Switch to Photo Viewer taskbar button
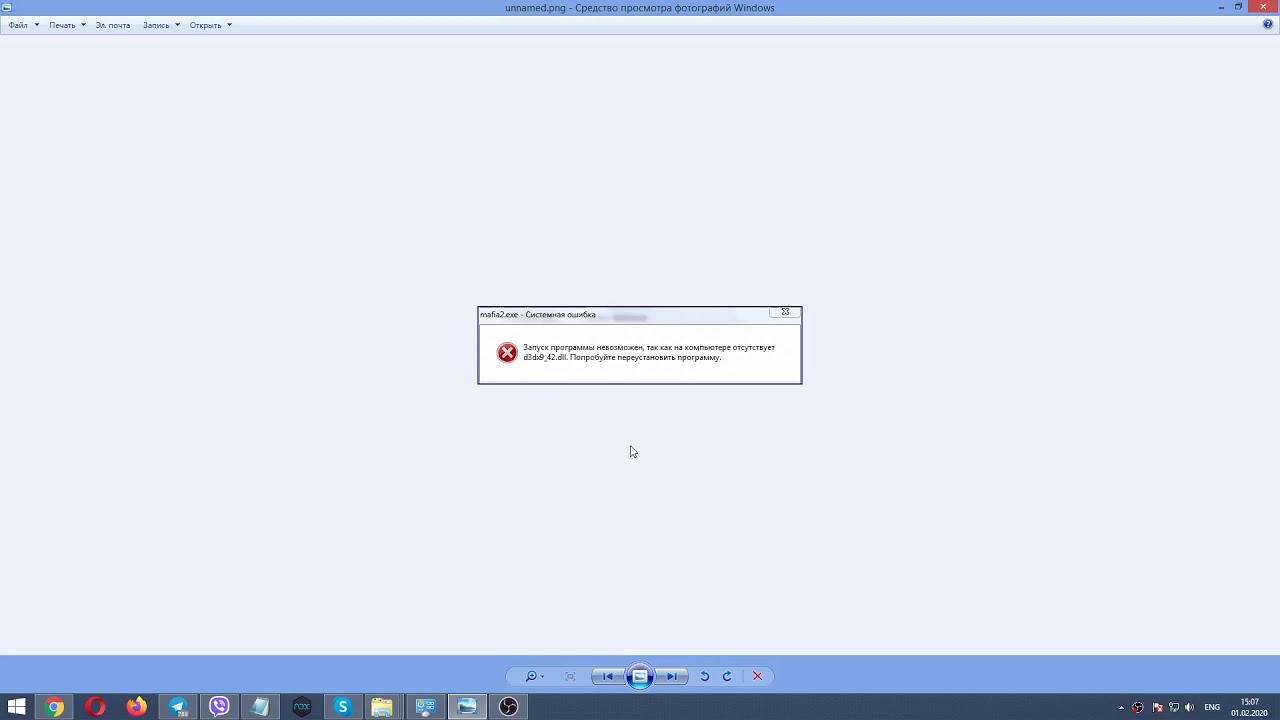The width and height of the screenshot is (1280, 720). pos(467,707)
